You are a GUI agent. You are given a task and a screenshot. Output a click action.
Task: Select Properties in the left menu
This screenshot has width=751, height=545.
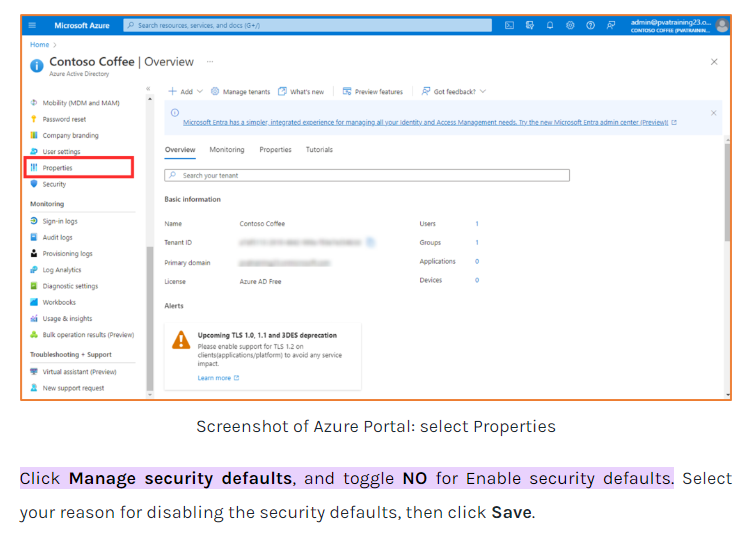[57, 168]
